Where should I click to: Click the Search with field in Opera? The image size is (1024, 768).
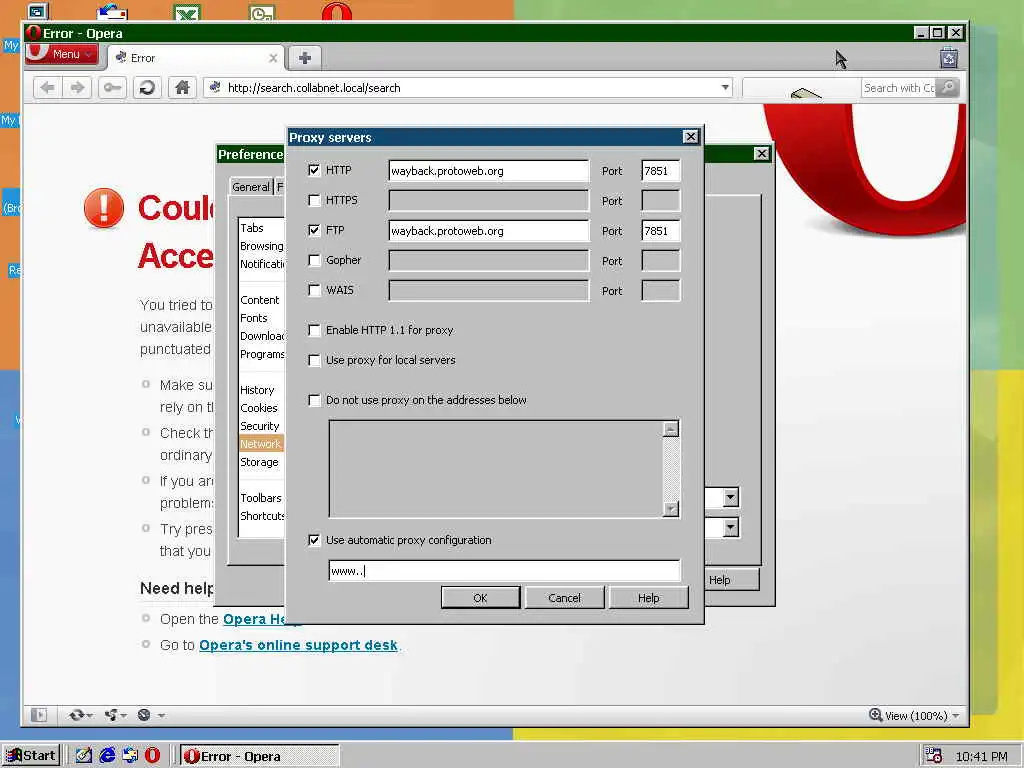click(x=899, y=88)
